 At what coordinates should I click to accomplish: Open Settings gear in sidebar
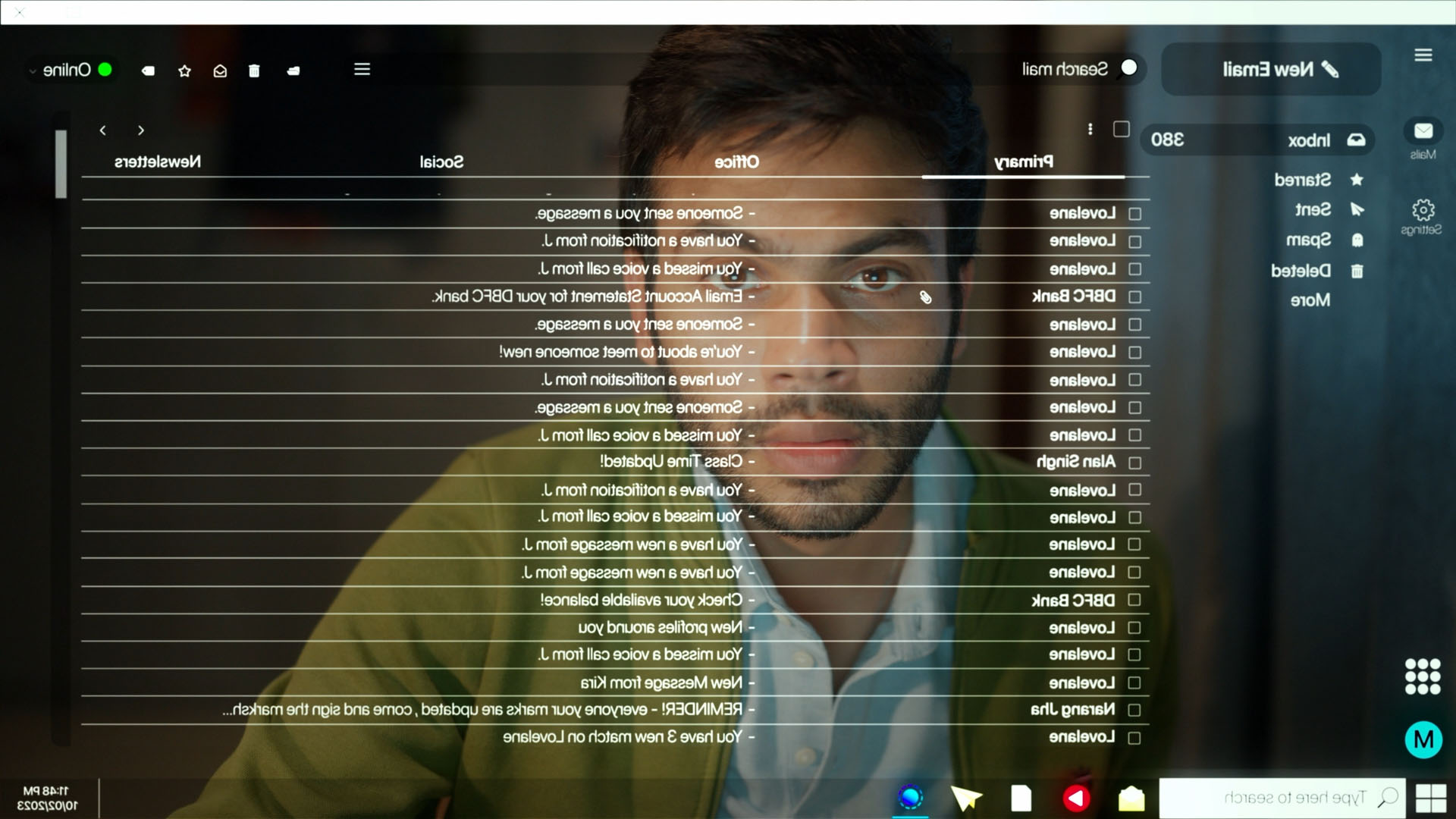1423,210
